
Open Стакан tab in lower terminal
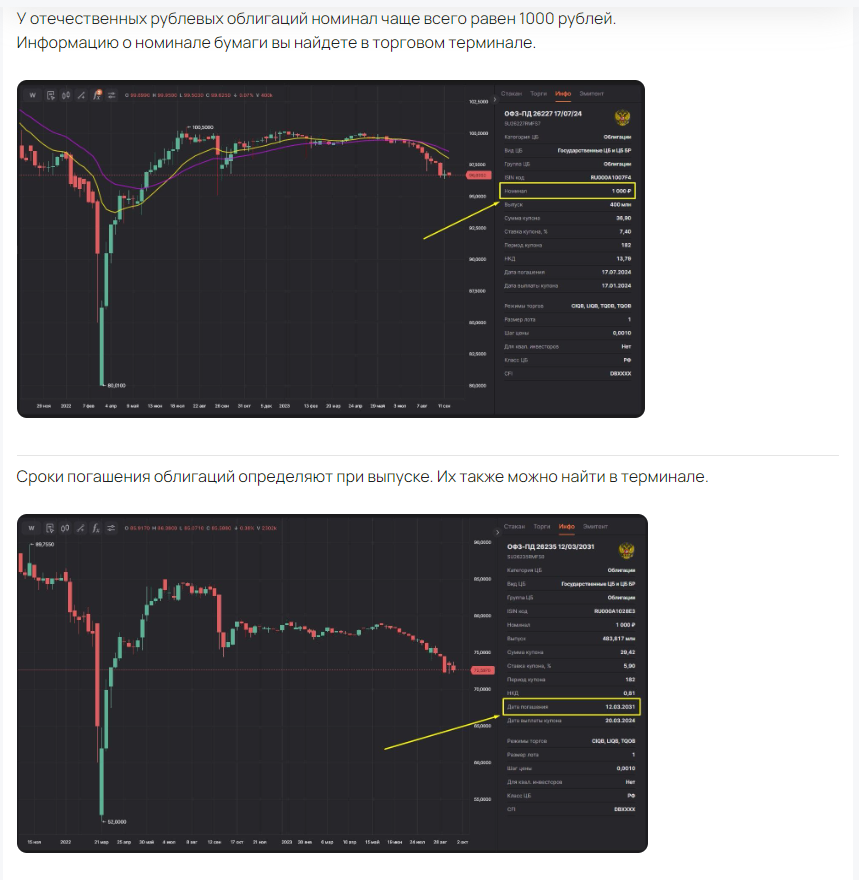click(514, 526)
